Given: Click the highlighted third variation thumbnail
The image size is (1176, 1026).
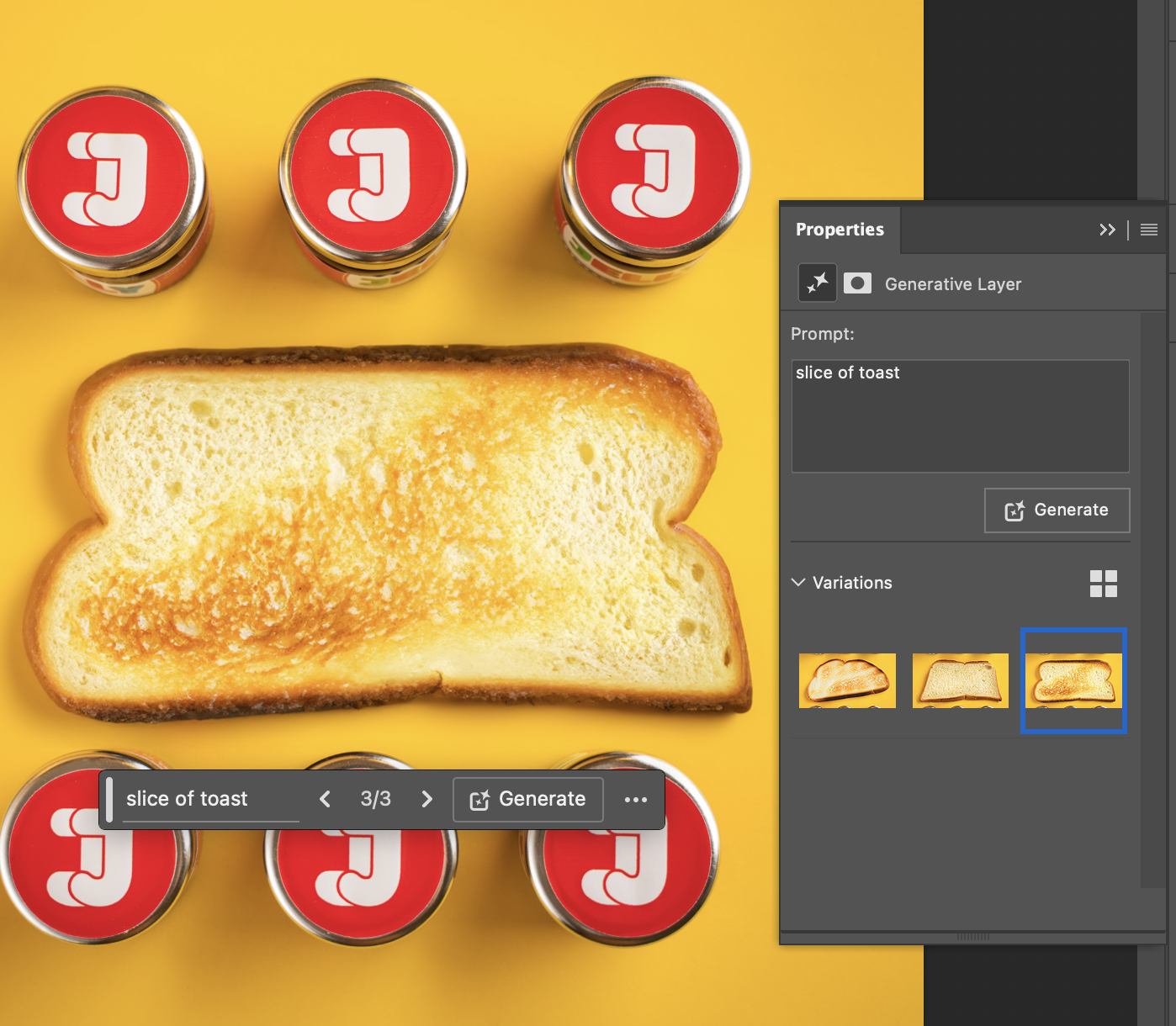Looking at the screenshot, I should pyautogui.click(x=1073, y=680).
